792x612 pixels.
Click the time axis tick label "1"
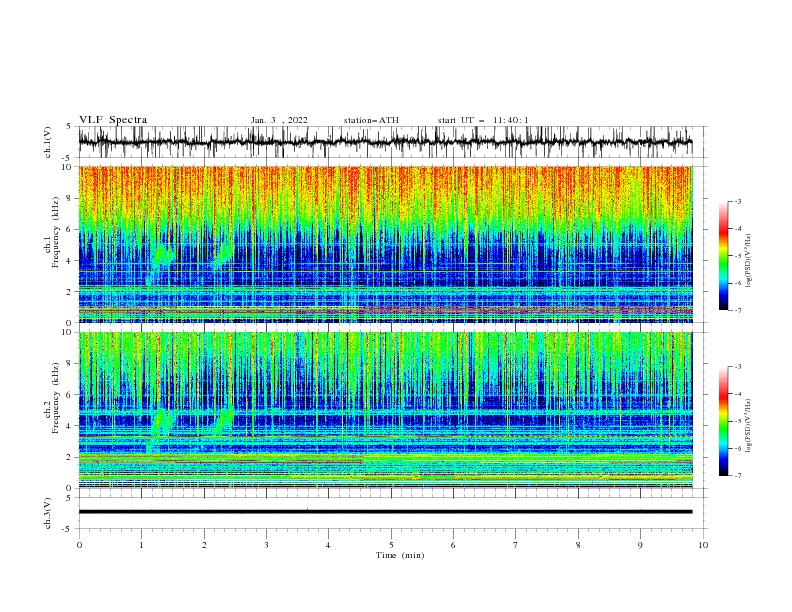pos(141,545)
